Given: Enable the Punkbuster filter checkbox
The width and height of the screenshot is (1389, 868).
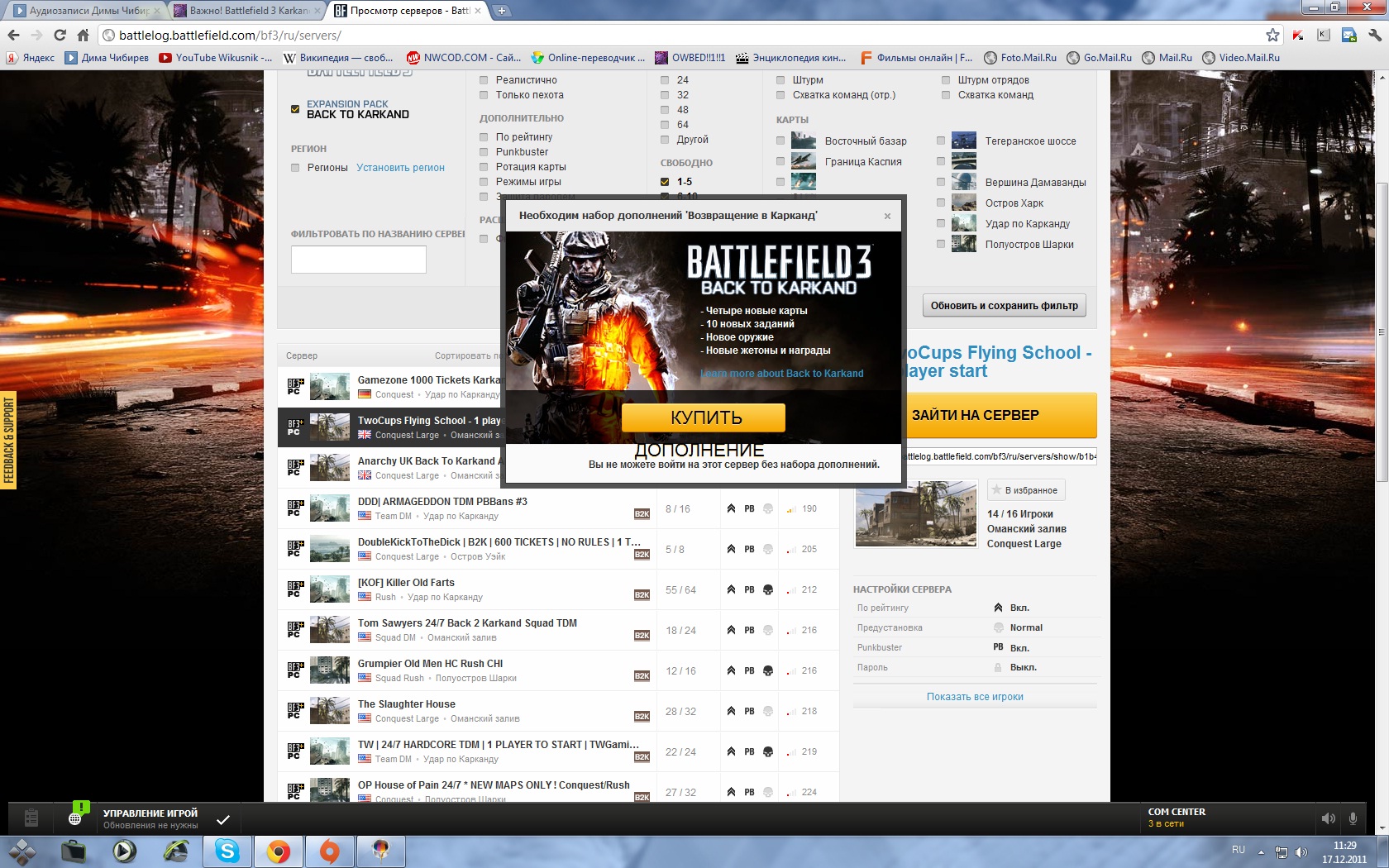Looking at the screenshot, I should [x=484, y=152].
